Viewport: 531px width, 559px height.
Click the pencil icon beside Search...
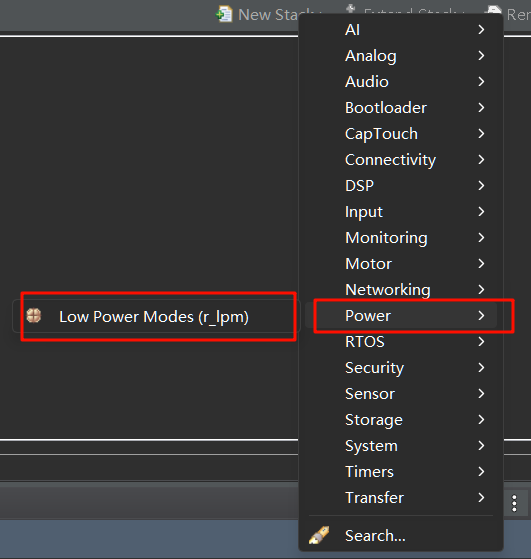[x=319, y=535]
